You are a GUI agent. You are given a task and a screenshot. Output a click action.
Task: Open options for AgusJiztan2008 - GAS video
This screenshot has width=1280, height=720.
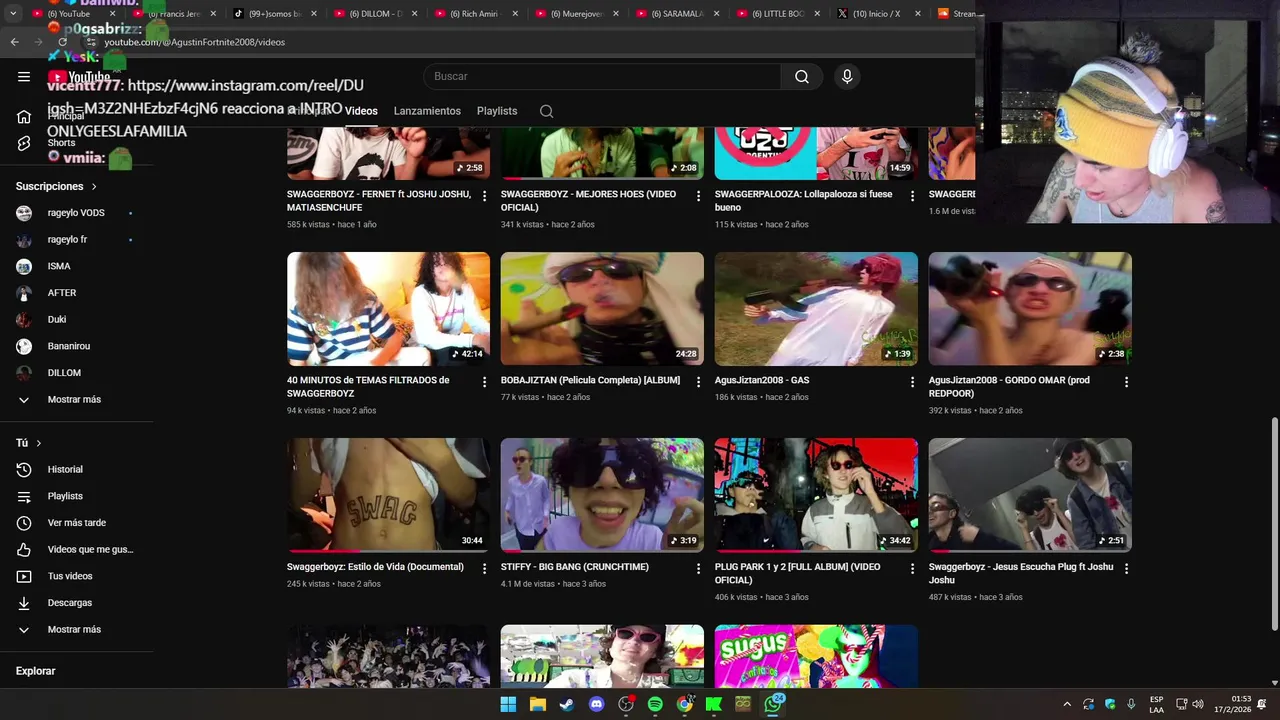[x=912, y=382]
